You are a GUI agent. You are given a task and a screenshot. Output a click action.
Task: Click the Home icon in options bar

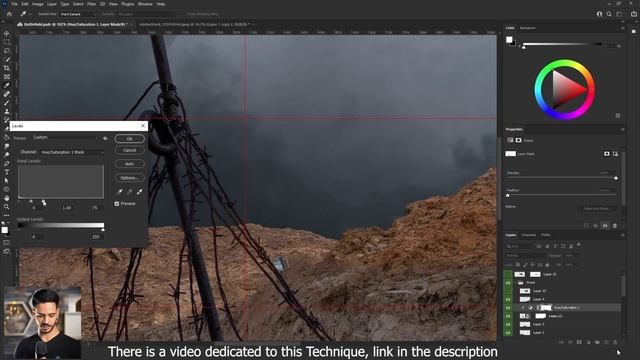coord(9,14)
